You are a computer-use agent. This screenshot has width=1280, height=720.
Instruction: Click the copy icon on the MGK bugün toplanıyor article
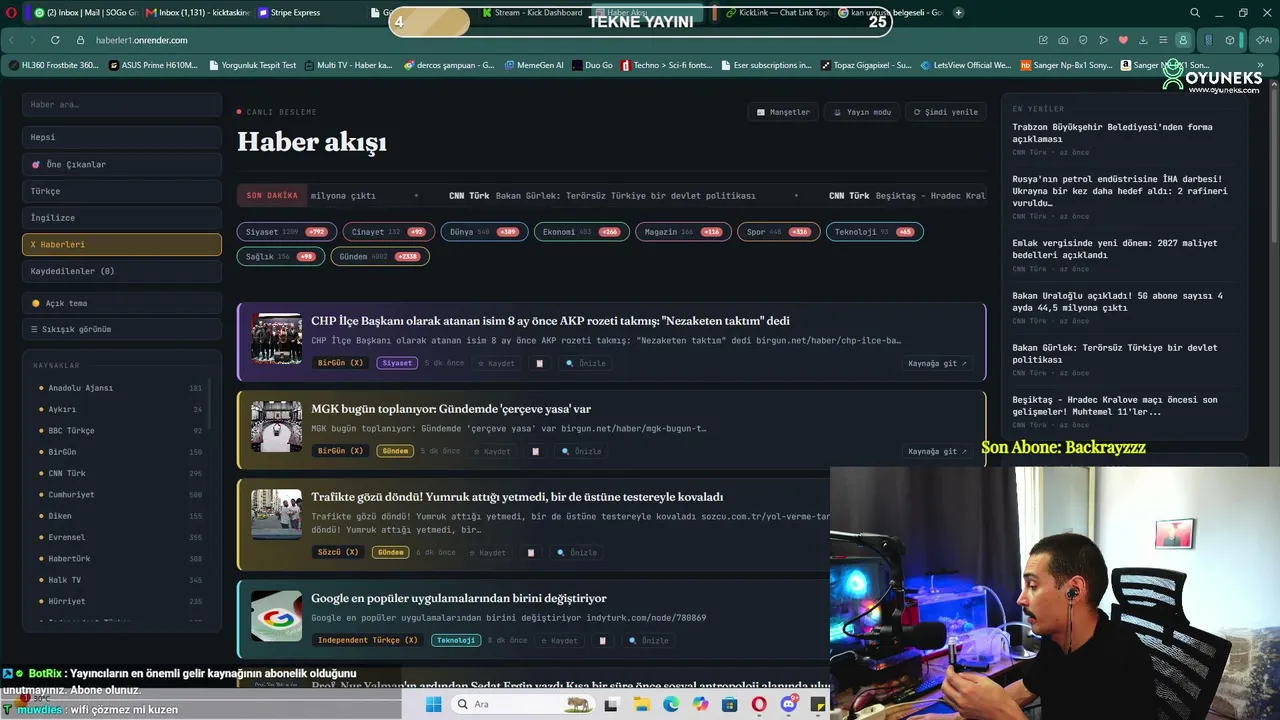pos(535,451)
